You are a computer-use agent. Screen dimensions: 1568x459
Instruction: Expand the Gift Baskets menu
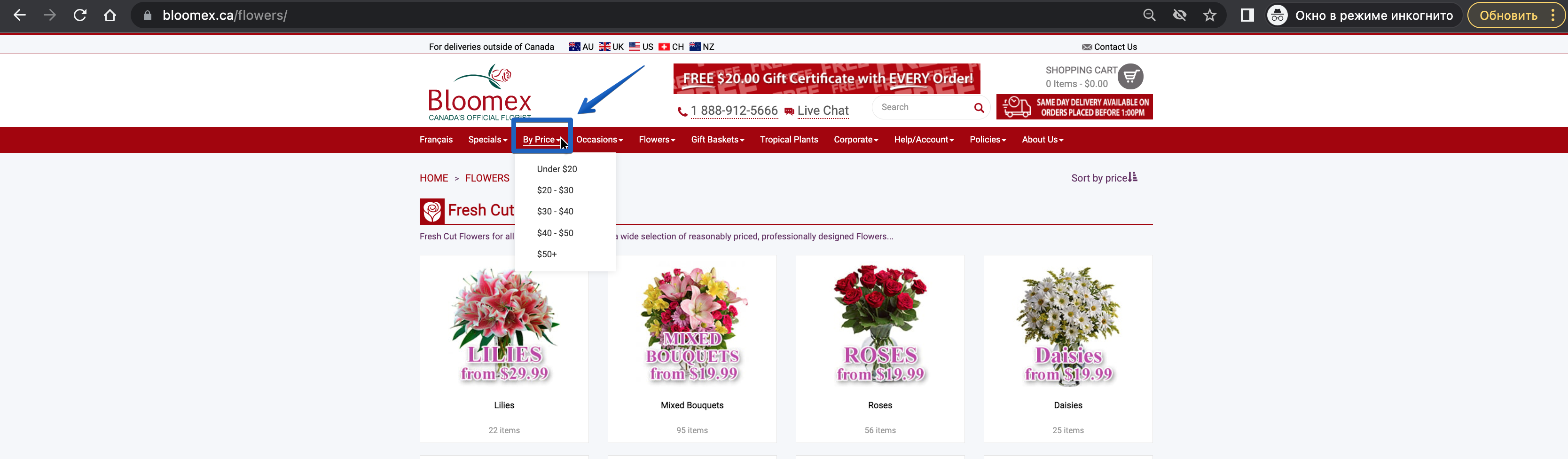(x=718, y=139)
